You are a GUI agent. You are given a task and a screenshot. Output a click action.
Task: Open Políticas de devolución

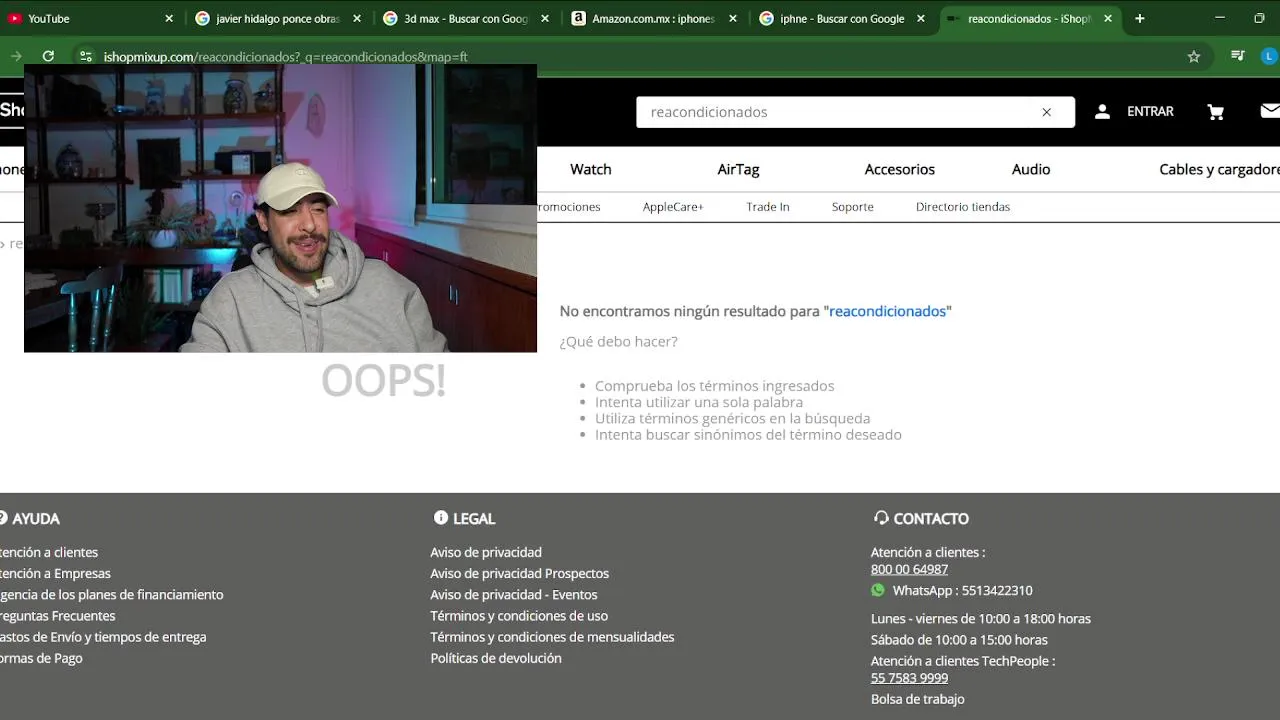point(496,658)
